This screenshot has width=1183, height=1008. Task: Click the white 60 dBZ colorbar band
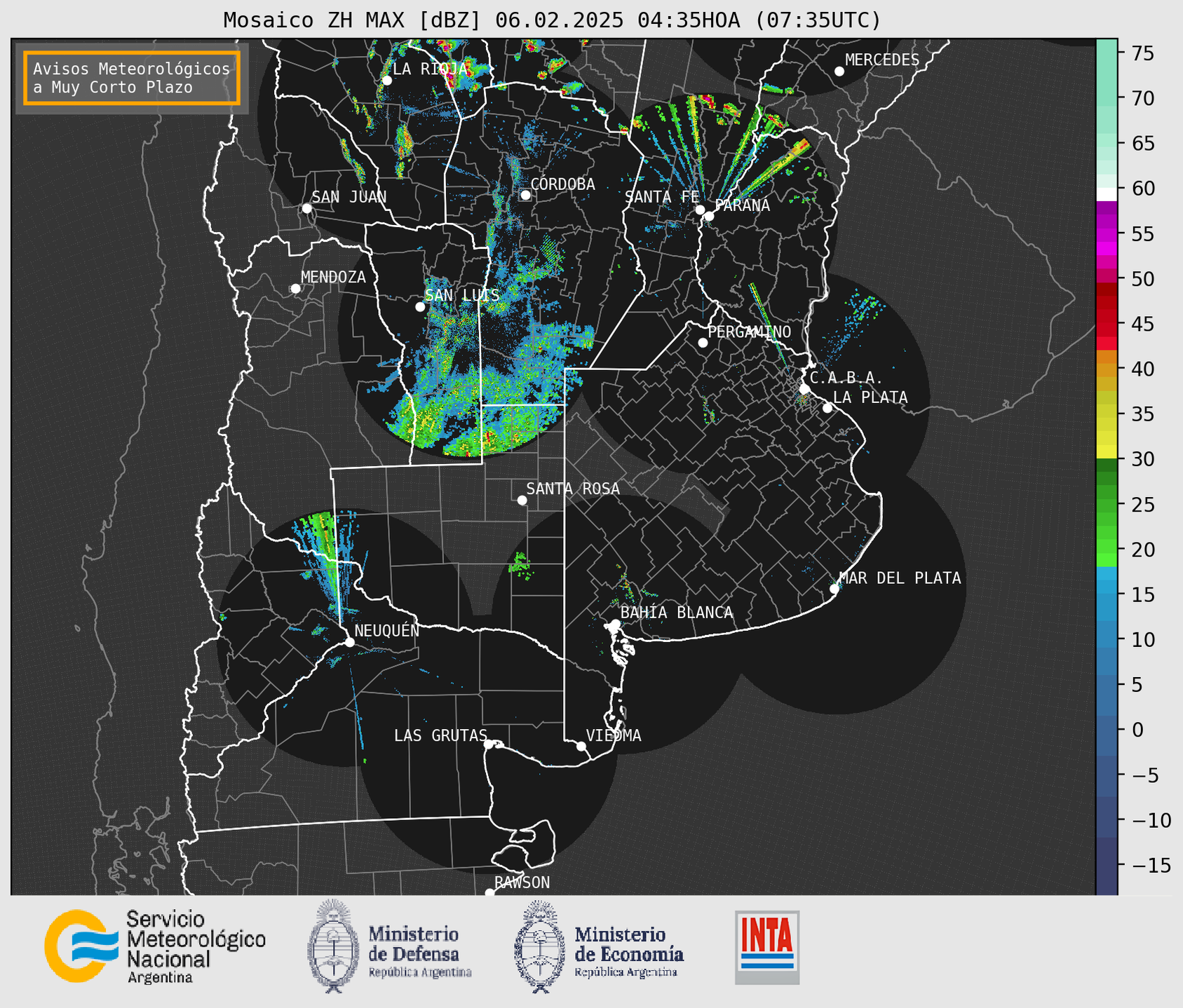[x=1107, y=194]
